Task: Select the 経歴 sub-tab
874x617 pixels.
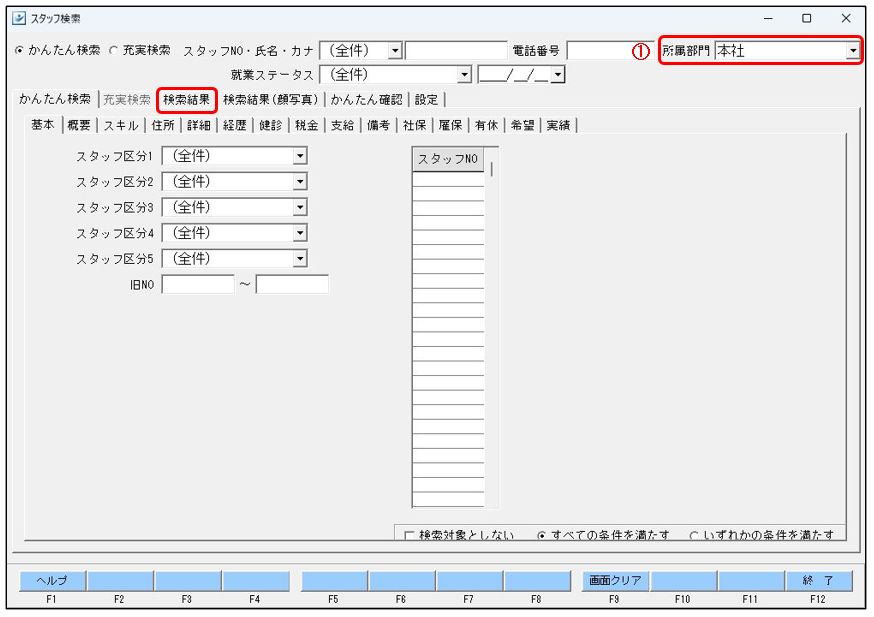Action: pyautogui.click(x=235, y=125)
